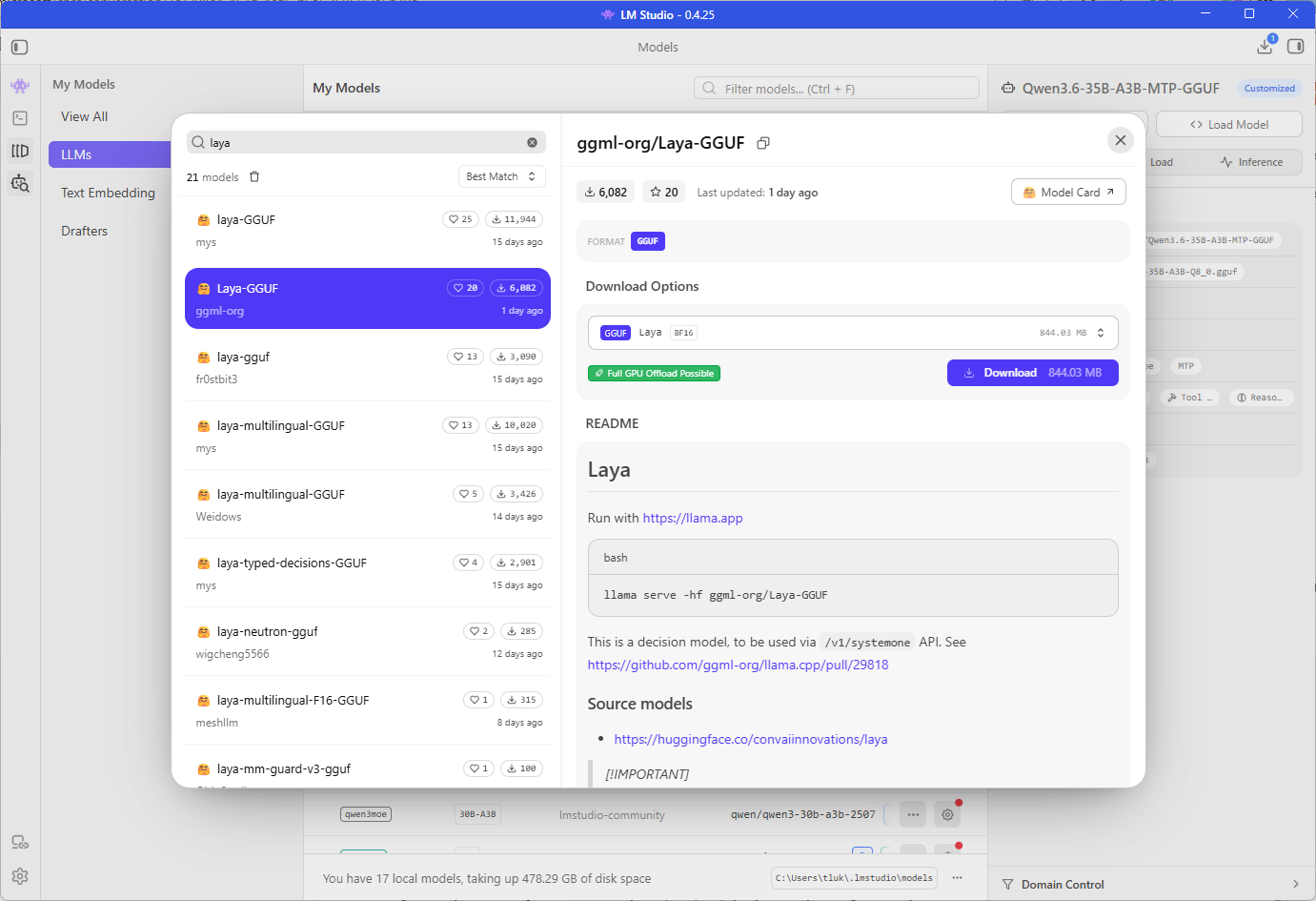
Task: Toggle the left sidebar panel icon
Action: pyautogui.click(x=20, y=47)
